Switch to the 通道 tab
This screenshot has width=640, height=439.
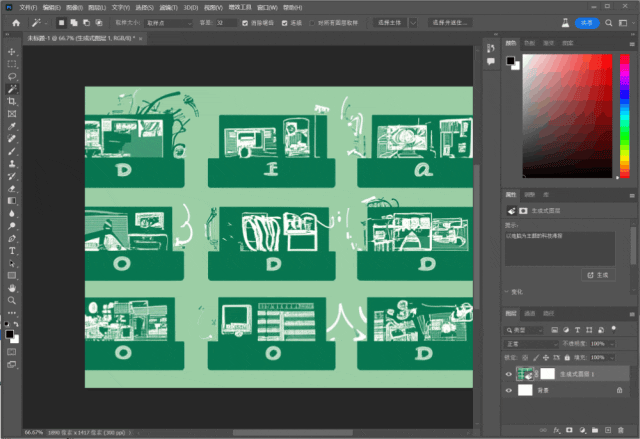pos(530,313)
